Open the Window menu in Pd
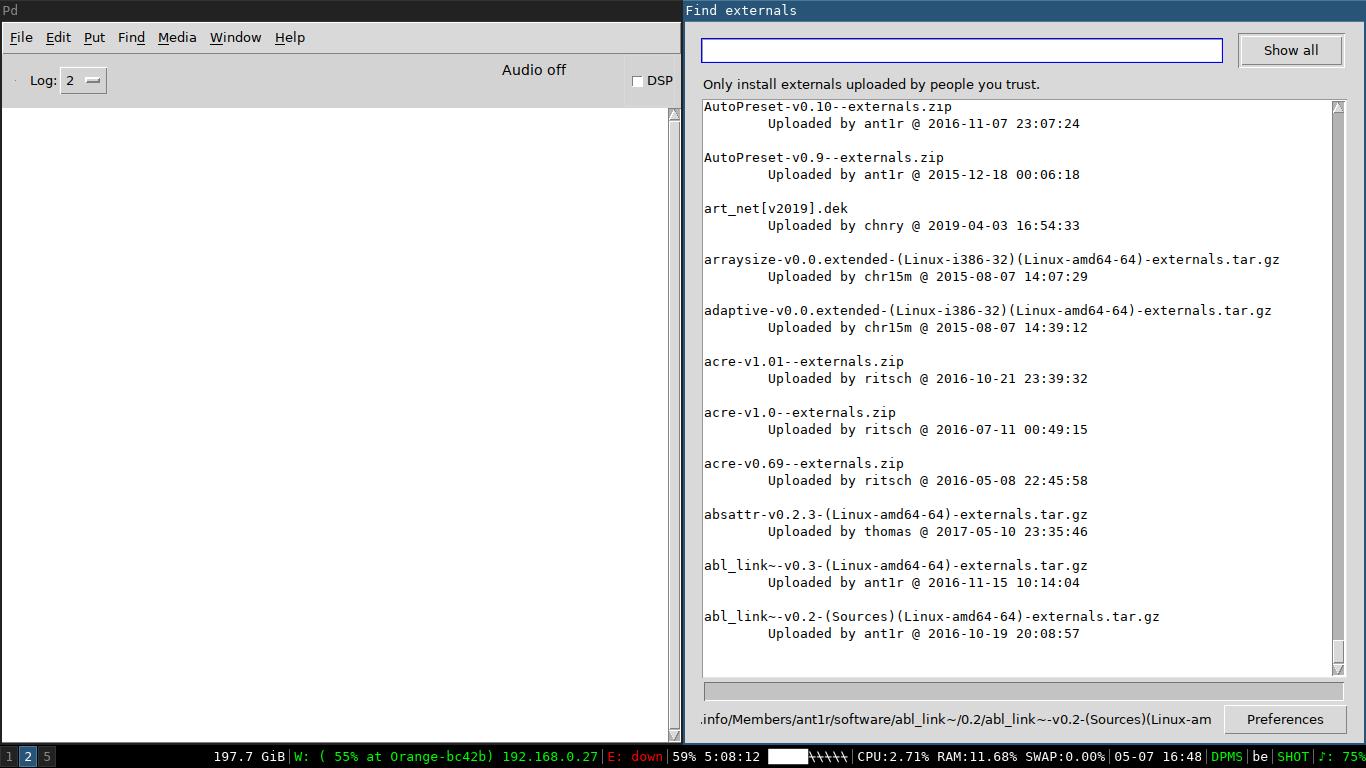 pyautogui.click(x=235, y=37)
